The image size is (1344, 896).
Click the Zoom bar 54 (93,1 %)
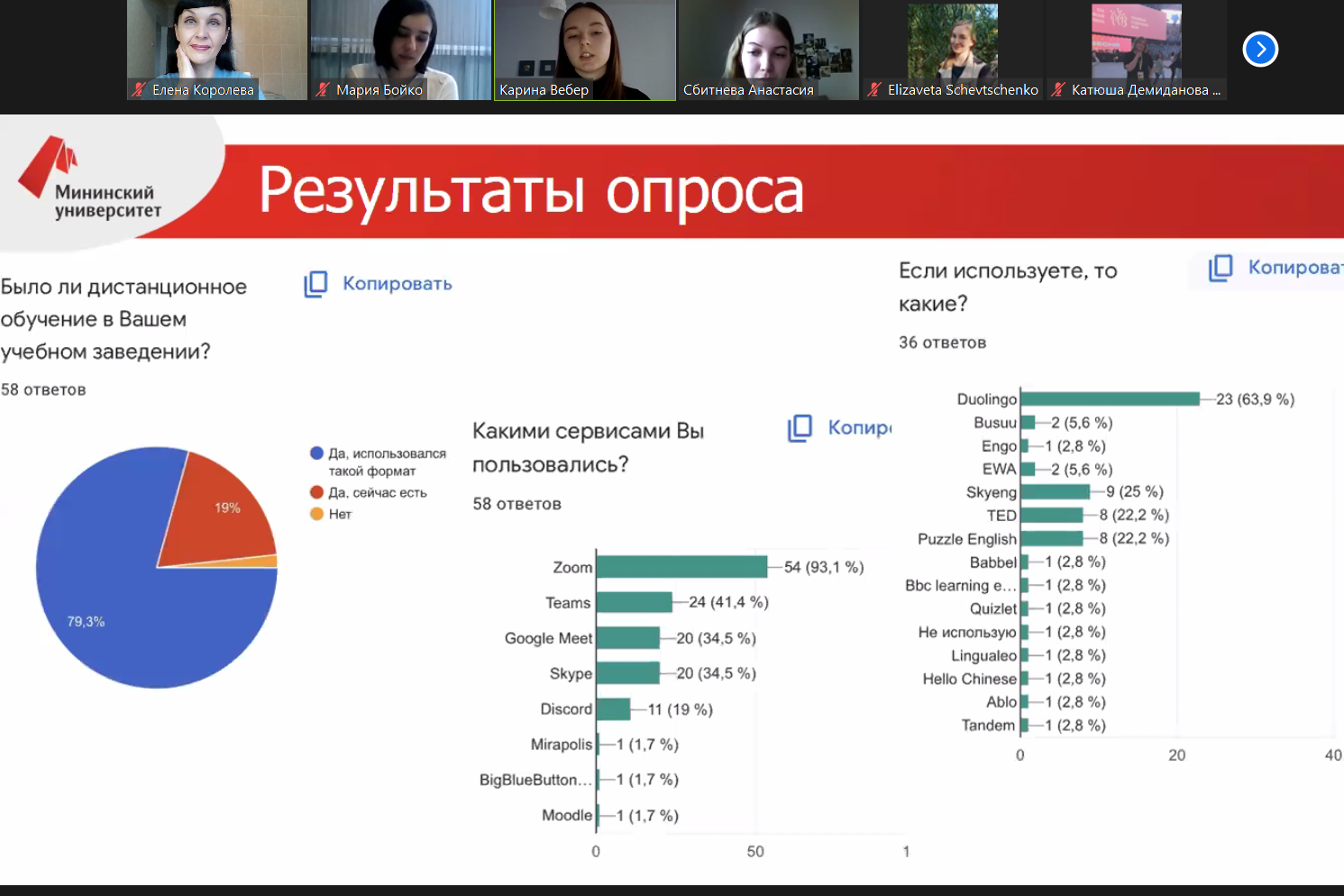pos(681,567)
